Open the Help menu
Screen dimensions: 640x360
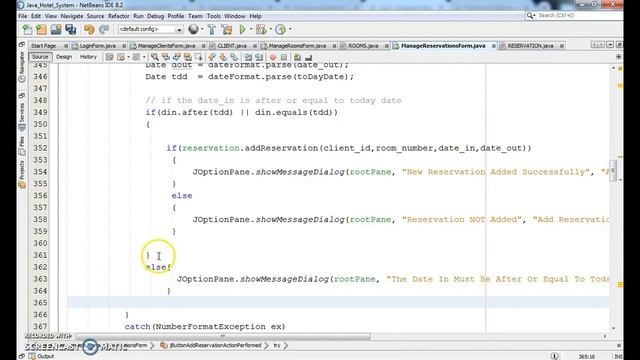(256, 16)
